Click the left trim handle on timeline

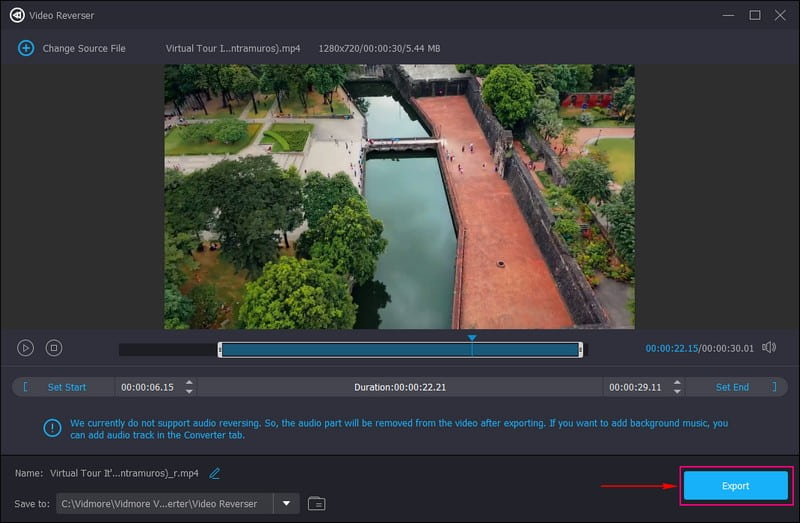coord(220,349)
